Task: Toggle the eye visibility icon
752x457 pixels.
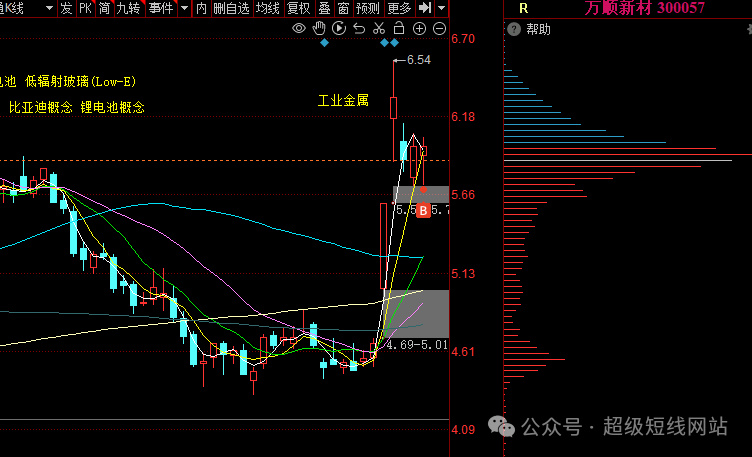Action: [x=299, y=28]
